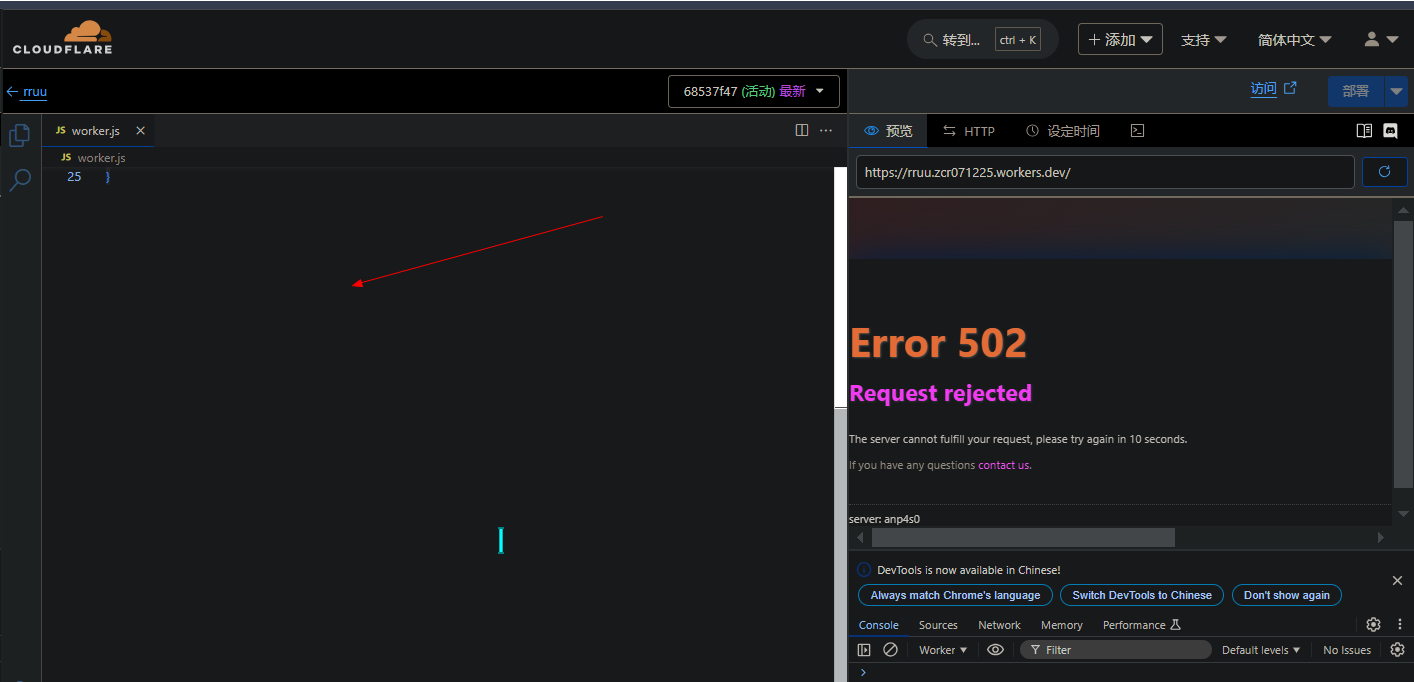Close the worker.js editor tab
Screen dimensions: 1414x682
[140, 131]
